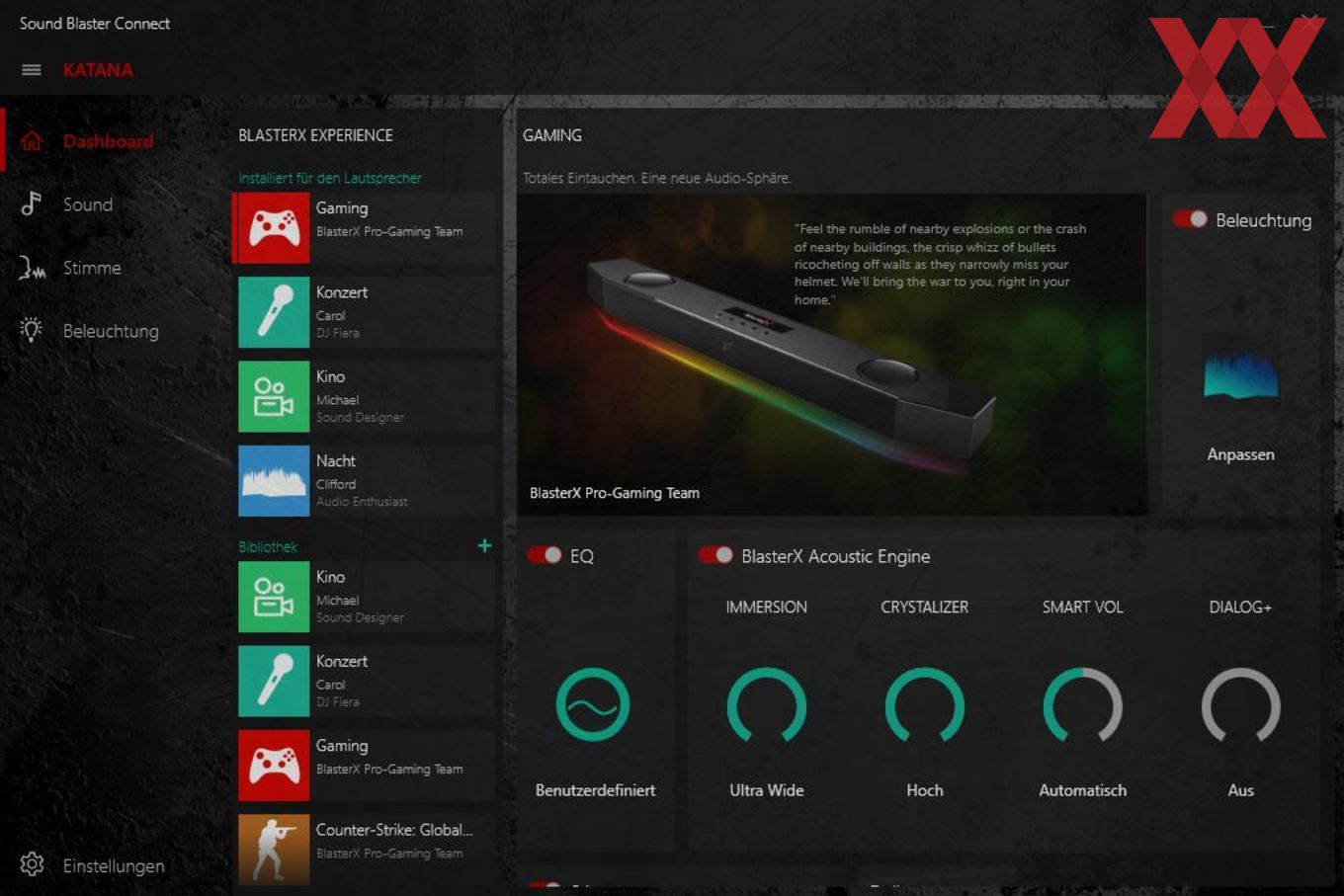This screenshot has width=1344, height=896.
Task: Click the 'Nacht' profile title
Action: tap(336, 460)
